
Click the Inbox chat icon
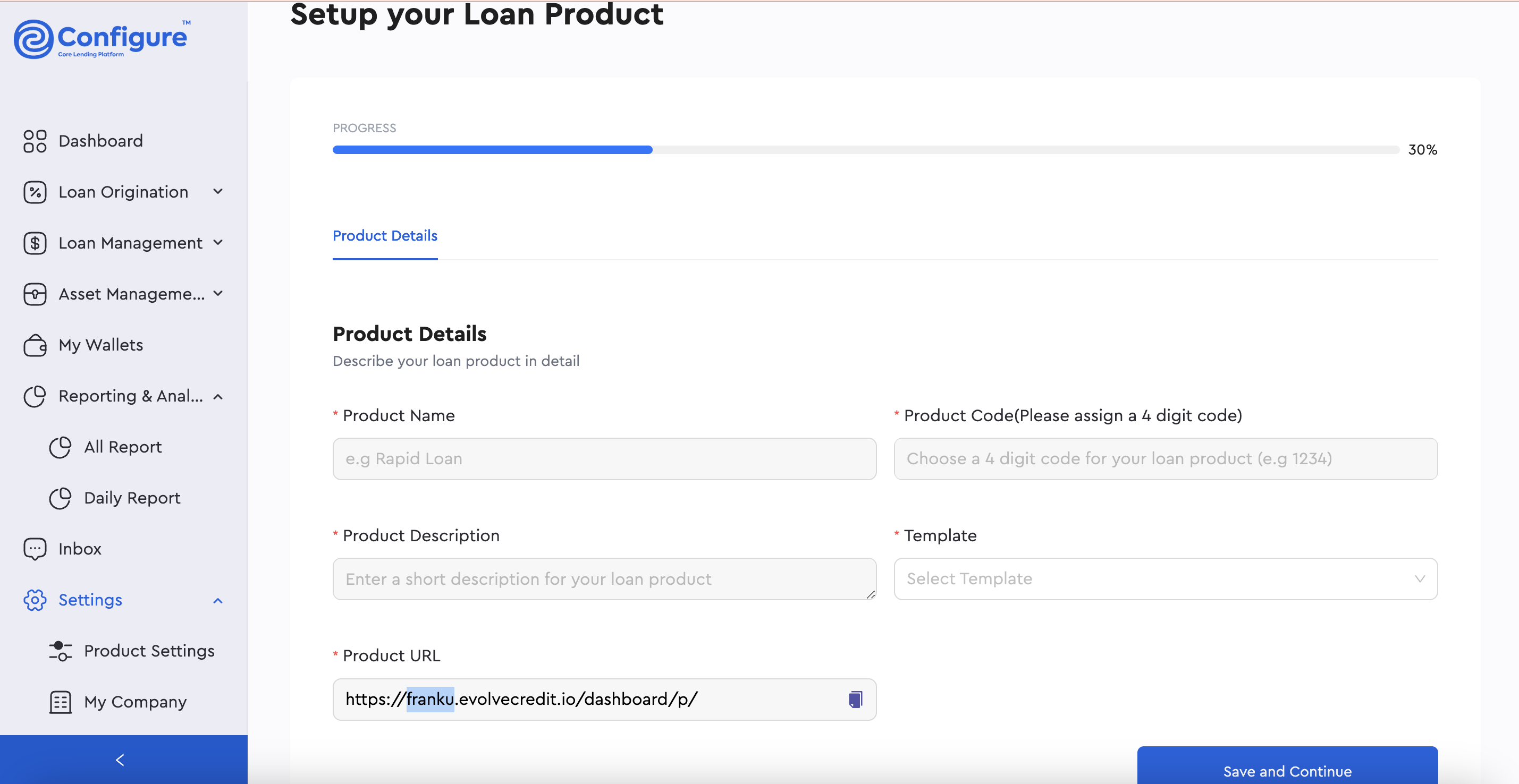point(35,548)
